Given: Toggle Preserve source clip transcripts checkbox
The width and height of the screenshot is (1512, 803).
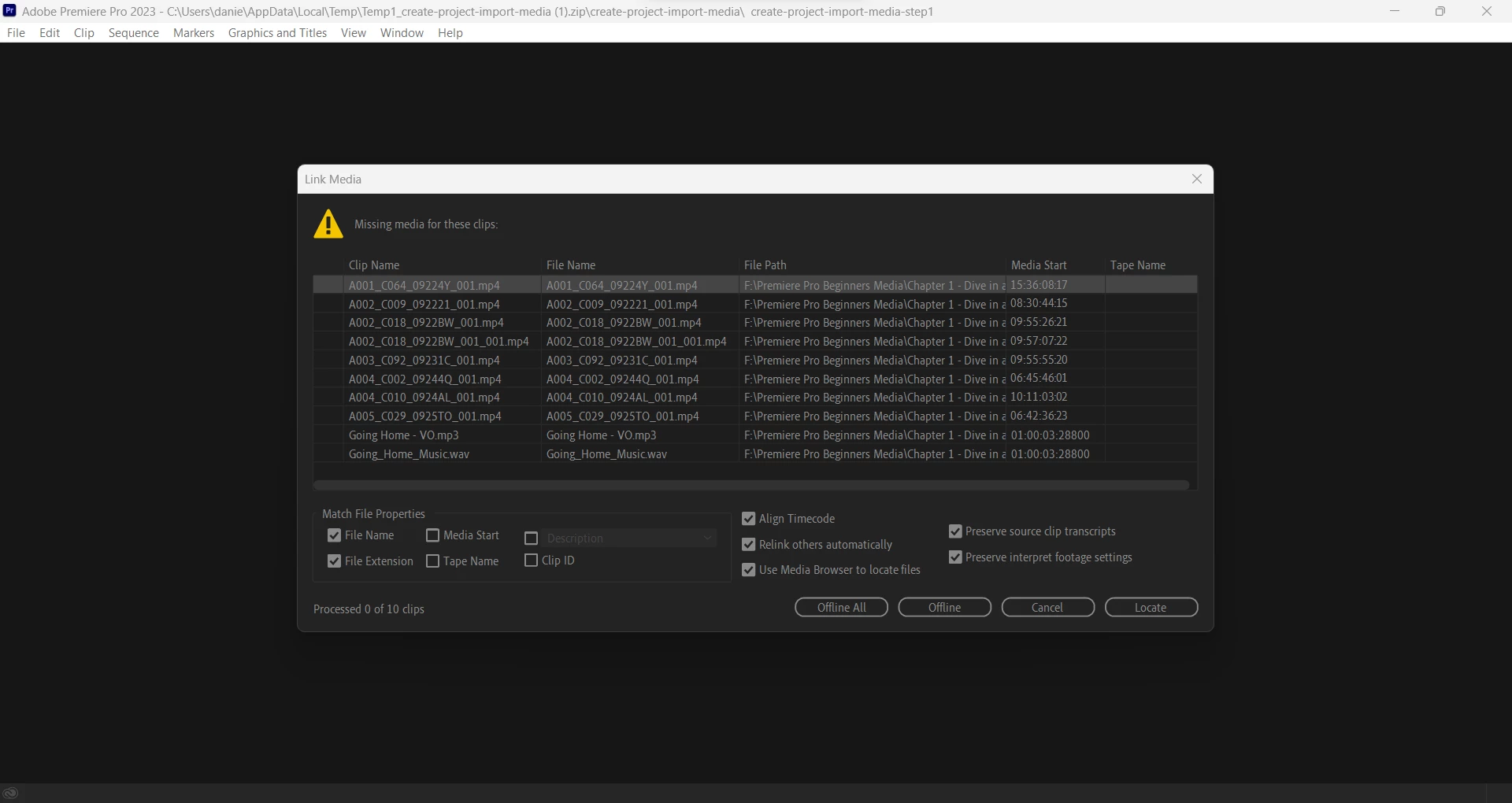Looking at the screenshot, I should click(x=955, y=531).
